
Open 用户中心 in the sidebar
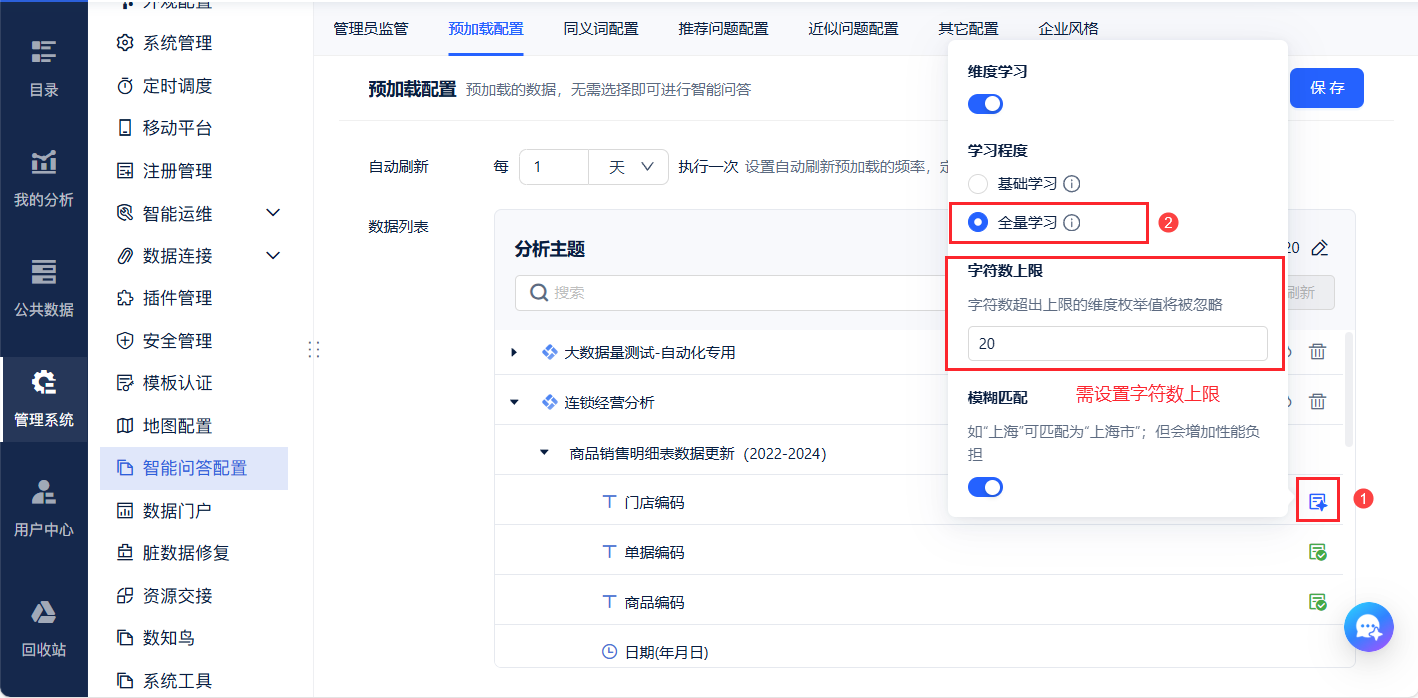tap(43, 508)
